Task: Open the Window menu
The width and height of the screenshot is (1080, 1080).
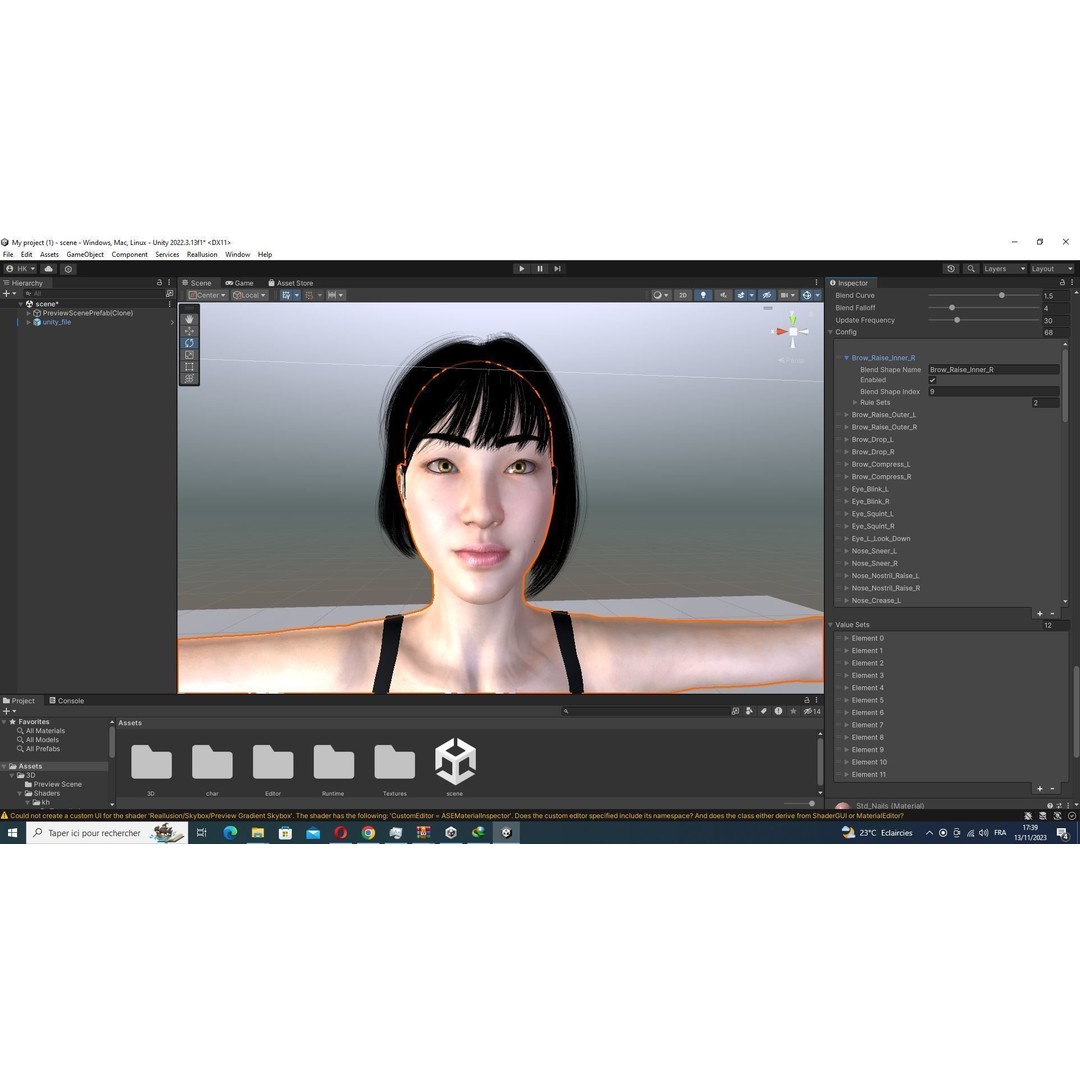Action: click(x=238, y=254)
